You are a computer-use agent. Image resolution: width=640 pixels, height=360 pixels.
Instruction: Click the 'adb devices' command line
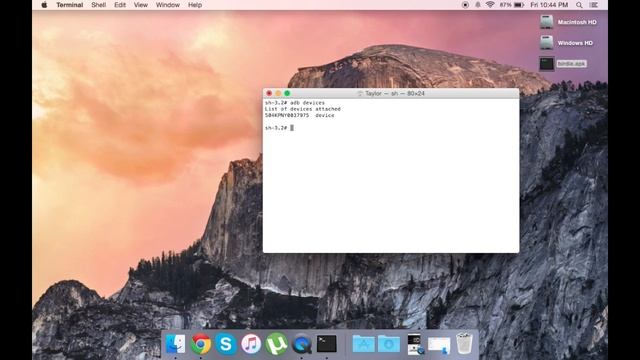(x=295, y=103)
